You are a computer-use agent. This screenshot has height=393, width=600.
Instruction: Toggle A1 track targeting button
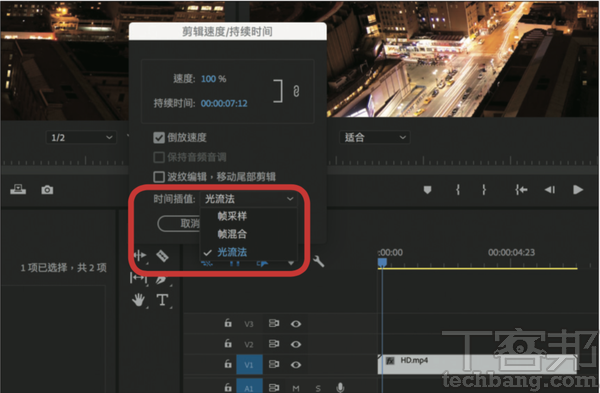[249, 386]
